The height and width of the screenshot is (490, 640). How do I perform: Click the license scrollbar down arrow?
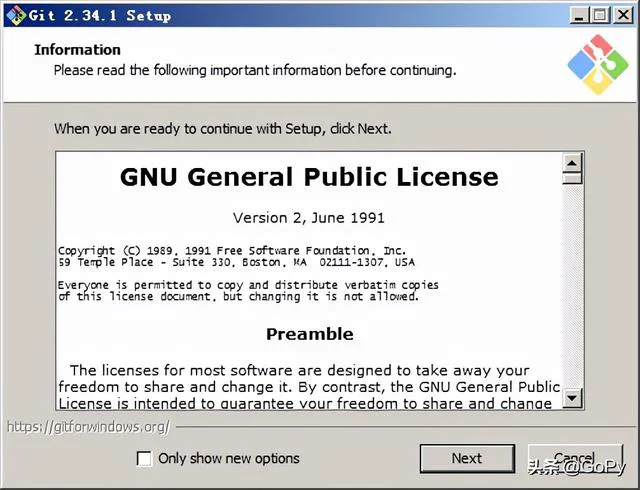[x=572, y=398]
